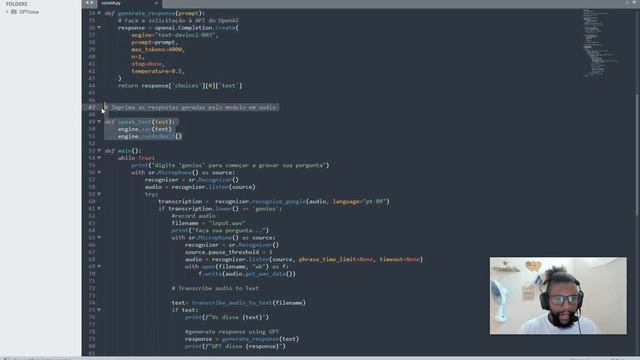
Task: Fold the inner Microphone block at line 65
Action: 99,238
